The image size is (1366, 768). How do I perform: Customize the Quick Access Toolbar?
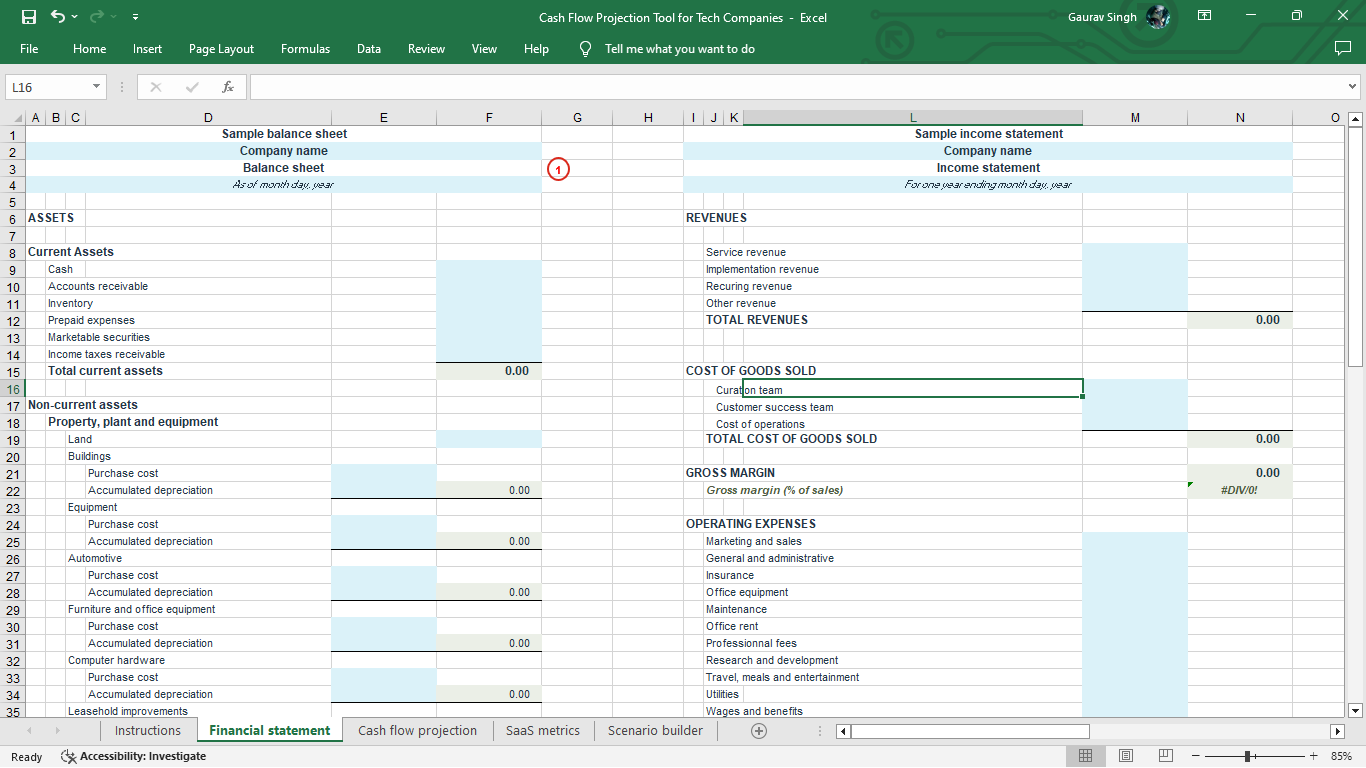click(x=135, y=17)
